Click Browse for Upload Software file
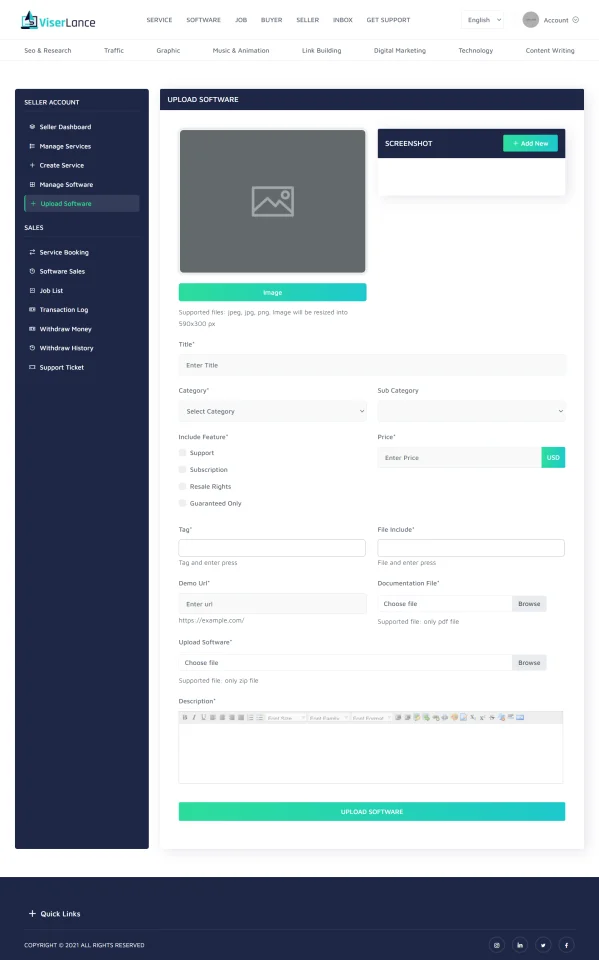 pyautogui.click(x=529, y=662)
